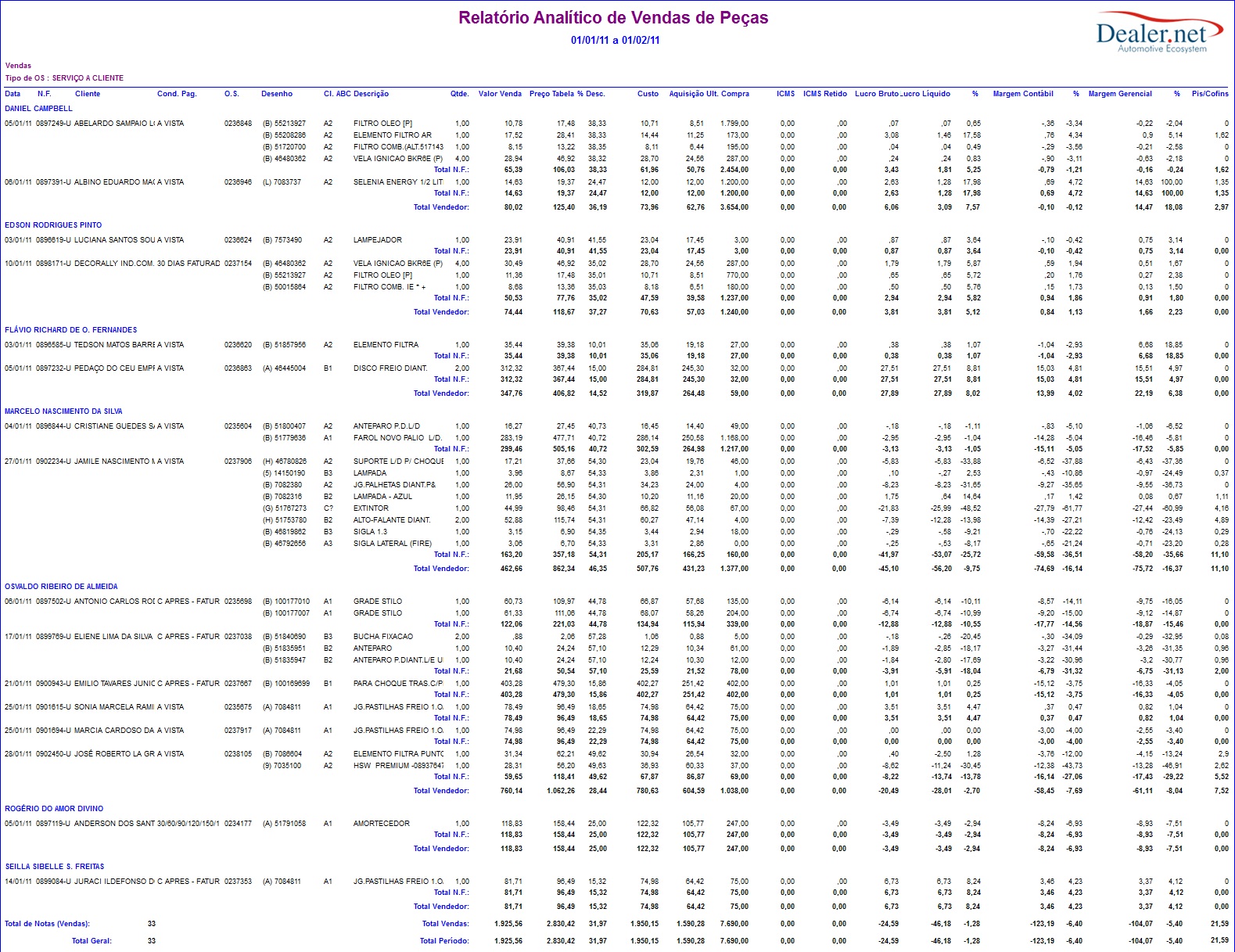
Task: Click O.S. number 0236848
Action: (238, 124)
